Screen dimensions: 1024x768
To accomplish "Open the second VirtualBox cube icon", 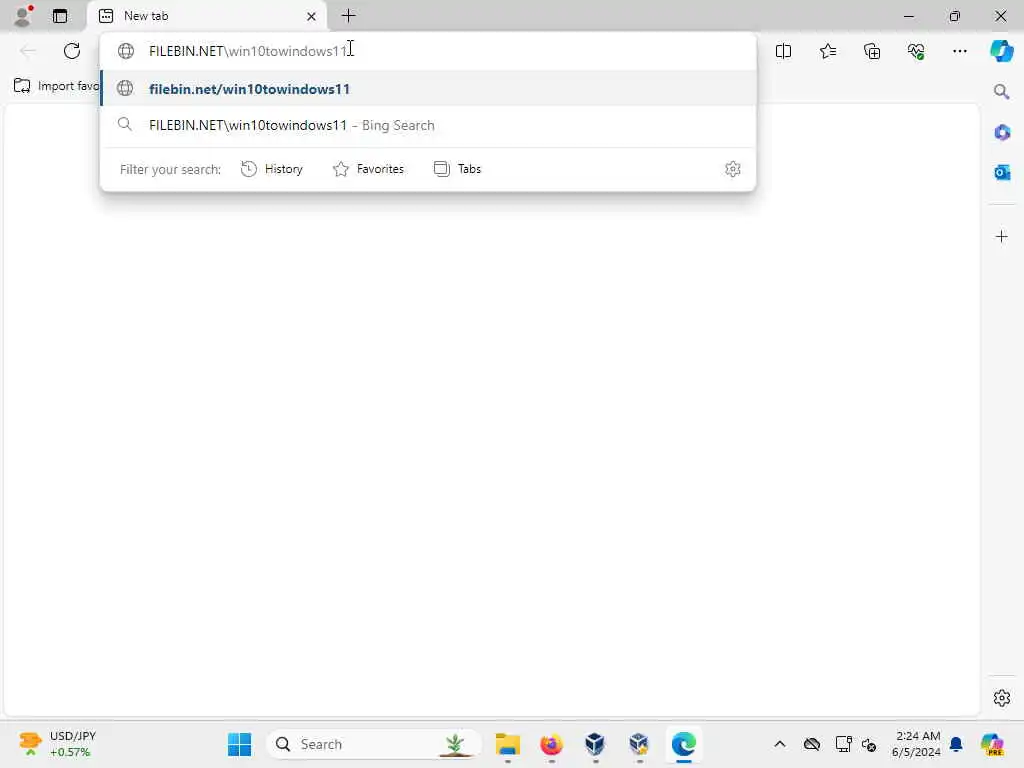I will pos(639,744).
